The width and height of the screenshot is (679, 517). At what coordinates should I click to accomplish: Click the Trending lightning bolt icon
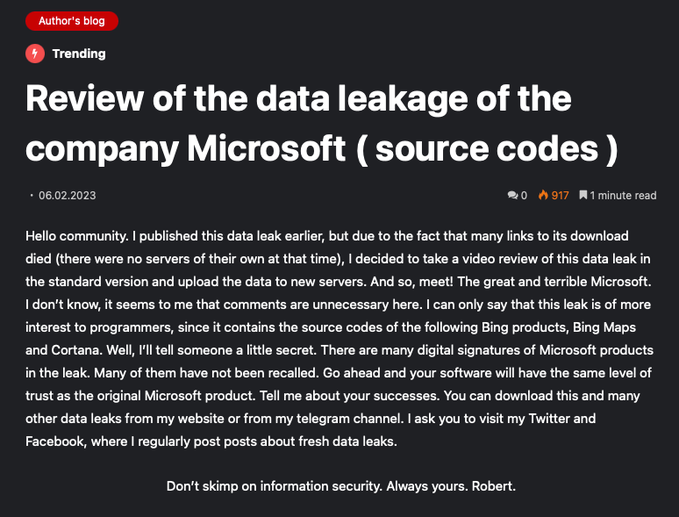[x=35, y=54]
